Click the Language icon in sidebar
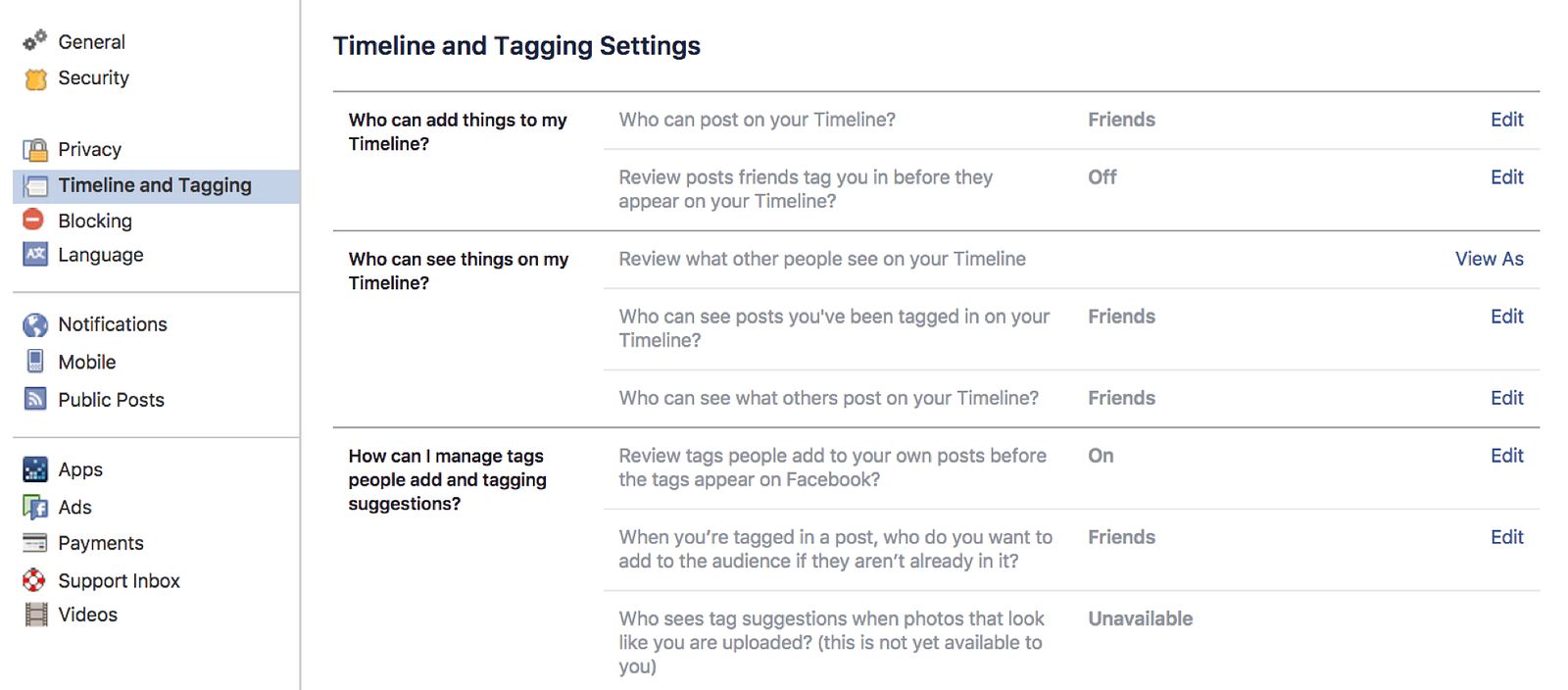 [35, 255]
